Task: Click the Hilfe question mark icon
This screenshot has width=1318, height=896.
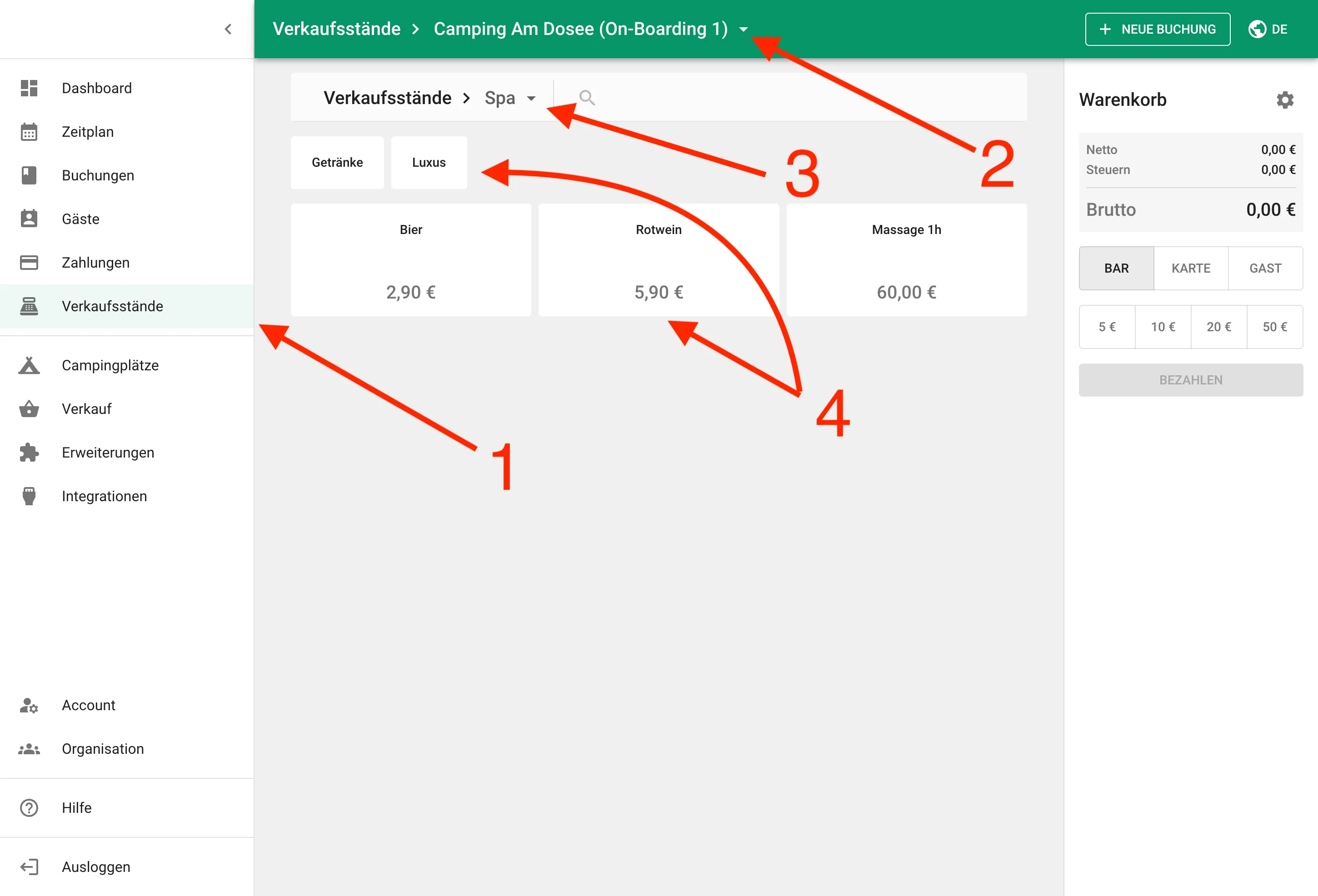Action: pyautogui.click(x=29, y=807)
